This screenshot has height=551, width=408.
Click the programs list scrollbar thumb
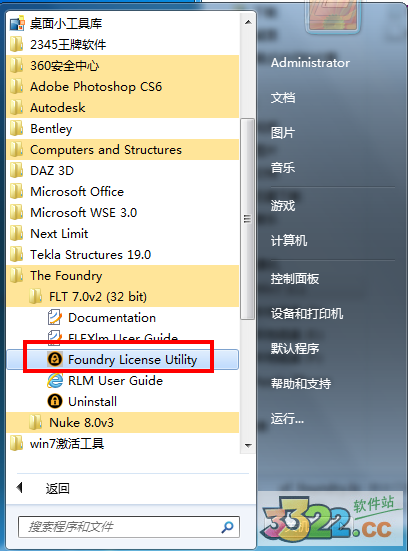(248, 219)
